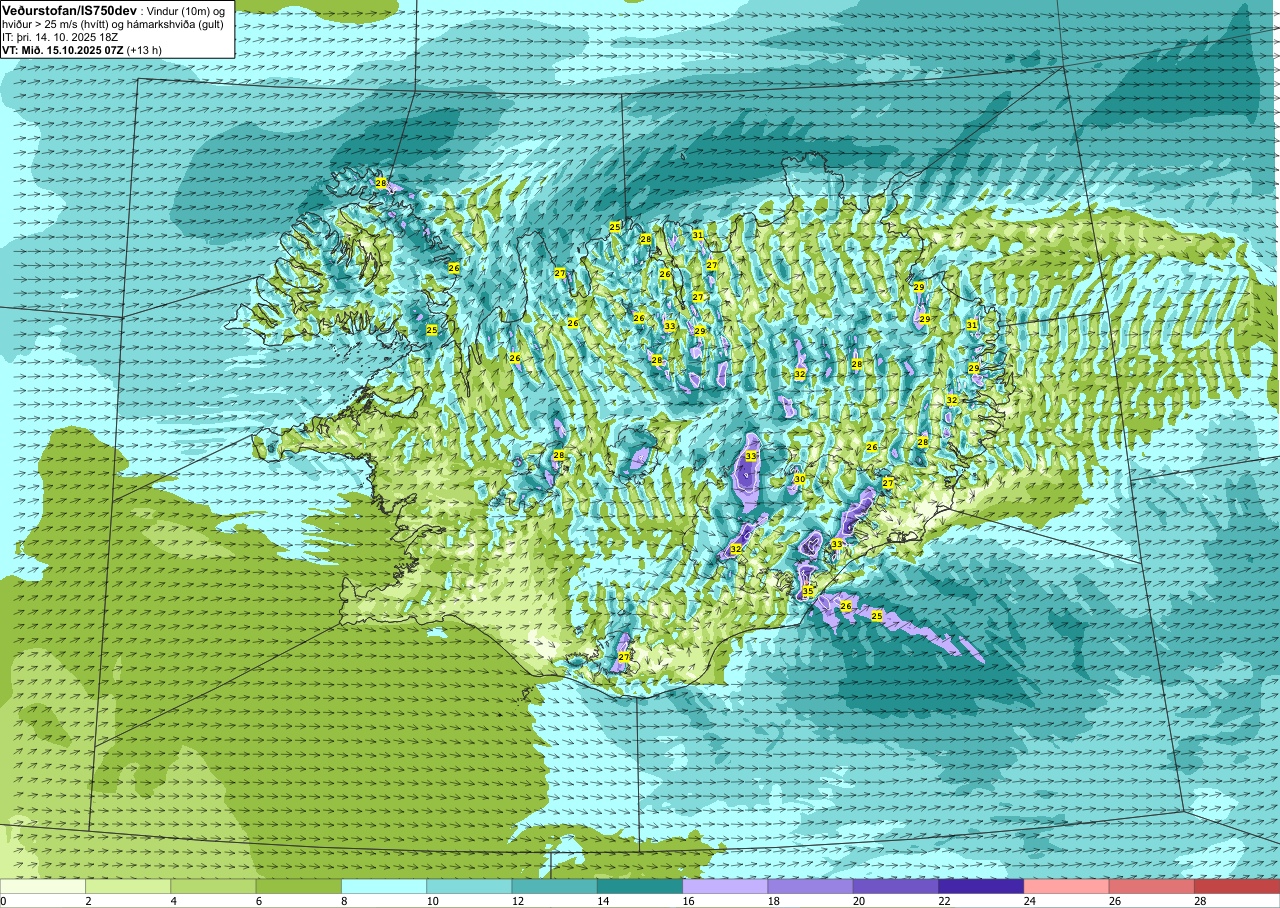The height and width of the screenshot is (908, 1280).
Task: Click the "VT: Mið. 15.10.2025 07Z" valid time
Action: pos(63,49)
